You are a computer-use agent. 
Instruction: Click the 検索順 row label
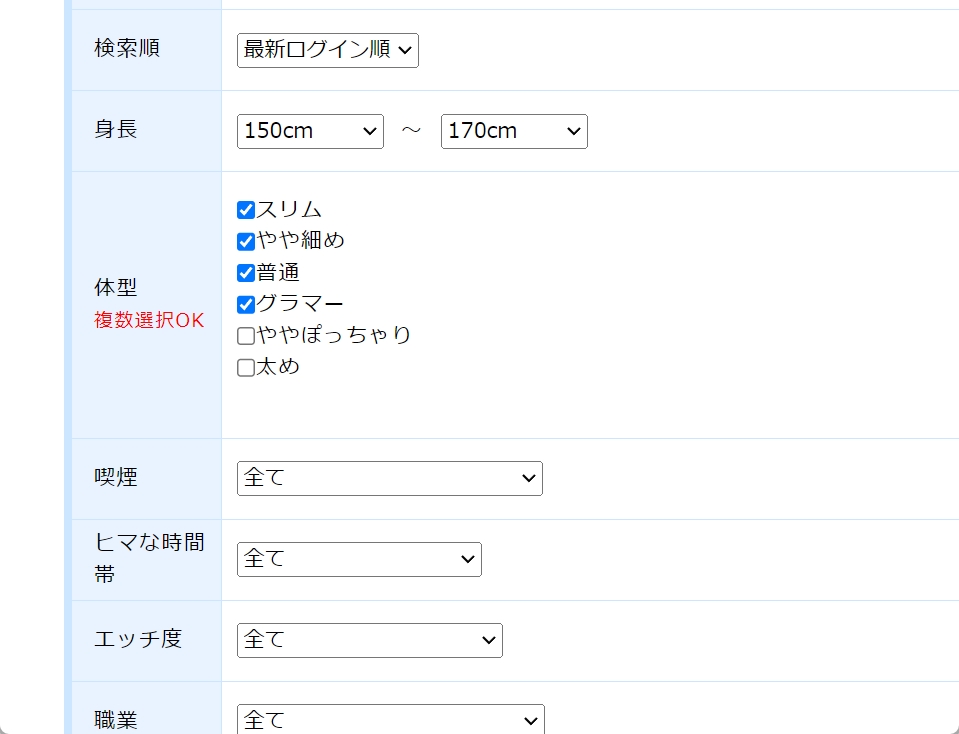pyautogui.click(x=127, y=48)
